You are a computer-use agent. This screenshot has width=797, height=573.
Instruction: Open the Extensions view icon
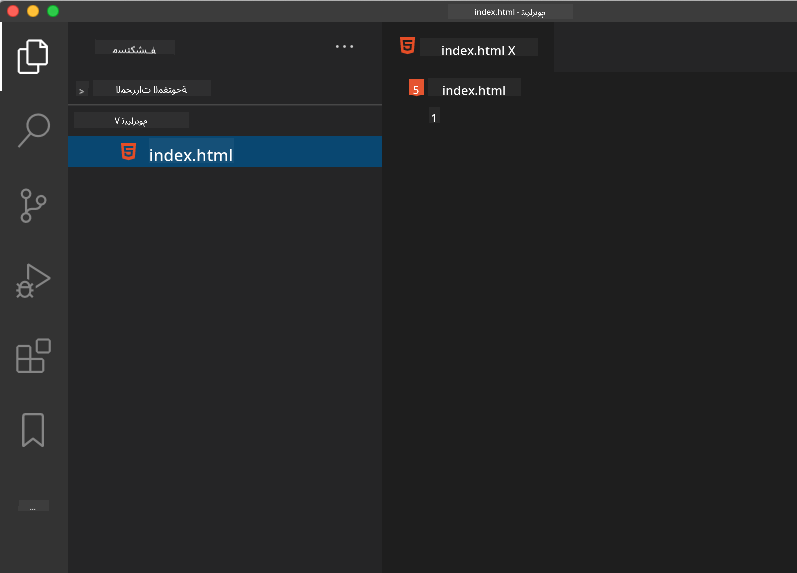33,356
